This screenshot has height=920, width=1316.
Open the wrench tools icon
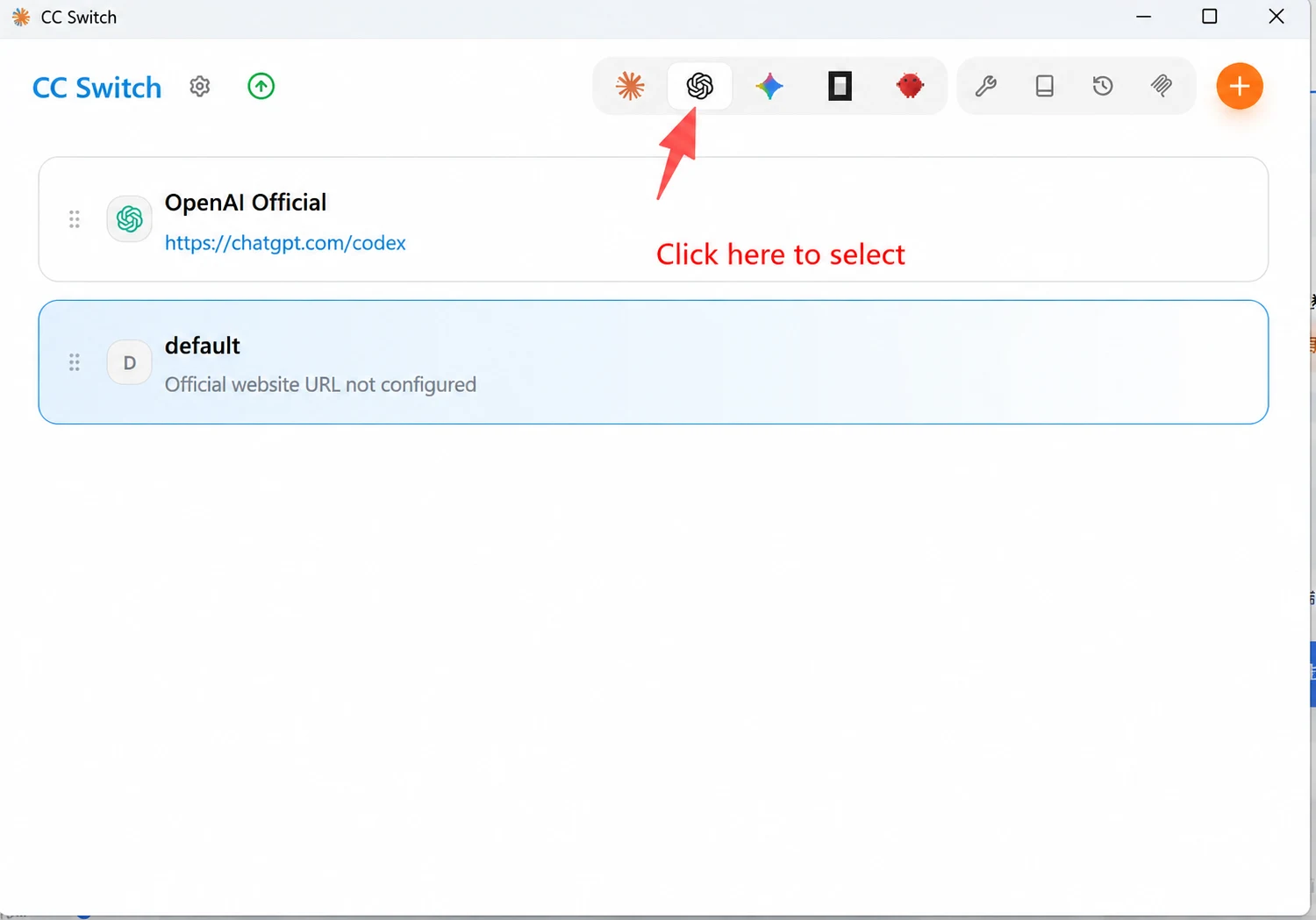pyautogui.click(x=986, y=86)
